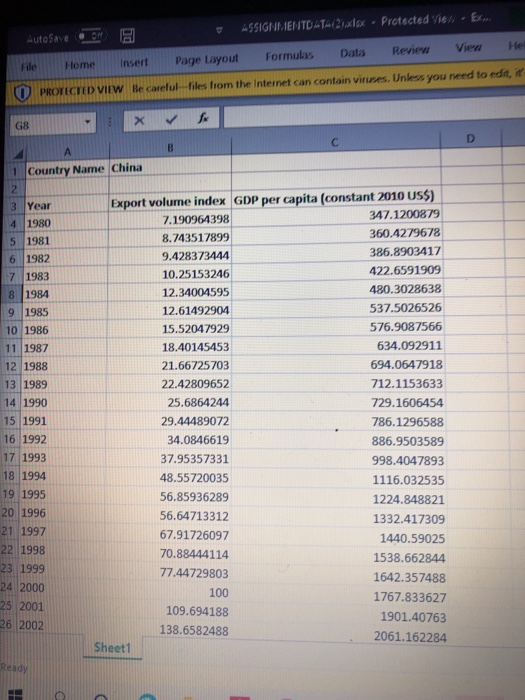Click inside the formula bar
The height and width of the screenshot is (700, 525).
pos(374,113)
